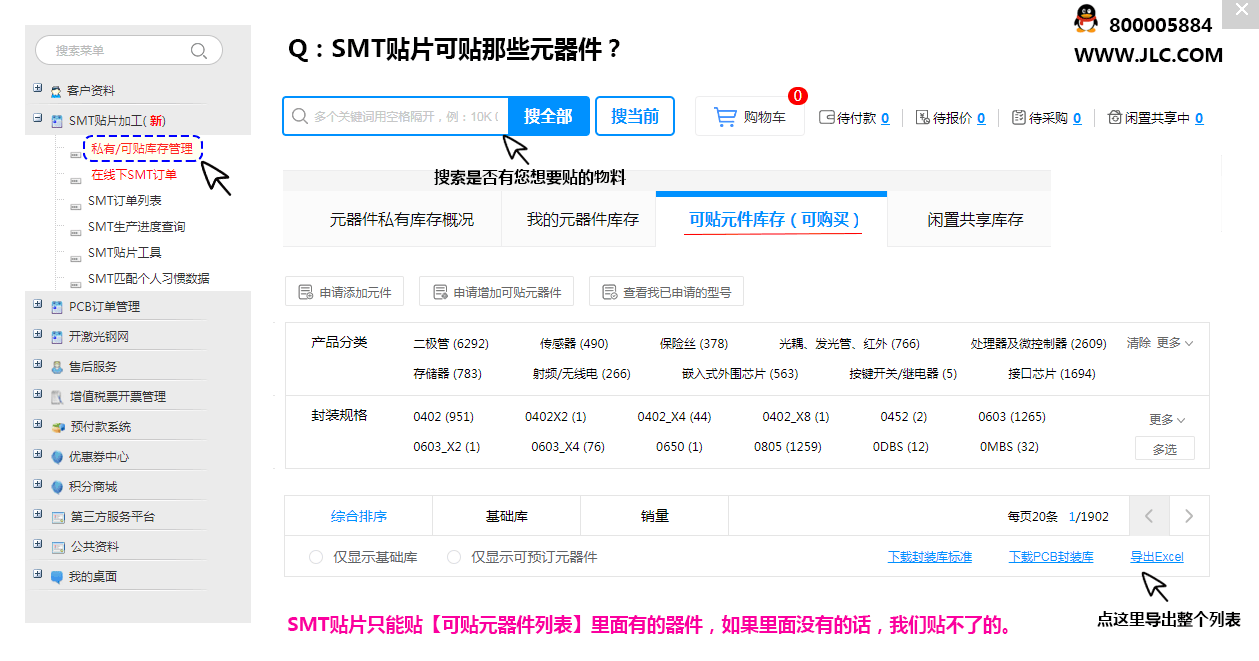This screenshot has width=1259, height=661.
Task: Open 闲置共享库存 tab
Action: pos(974,220)
